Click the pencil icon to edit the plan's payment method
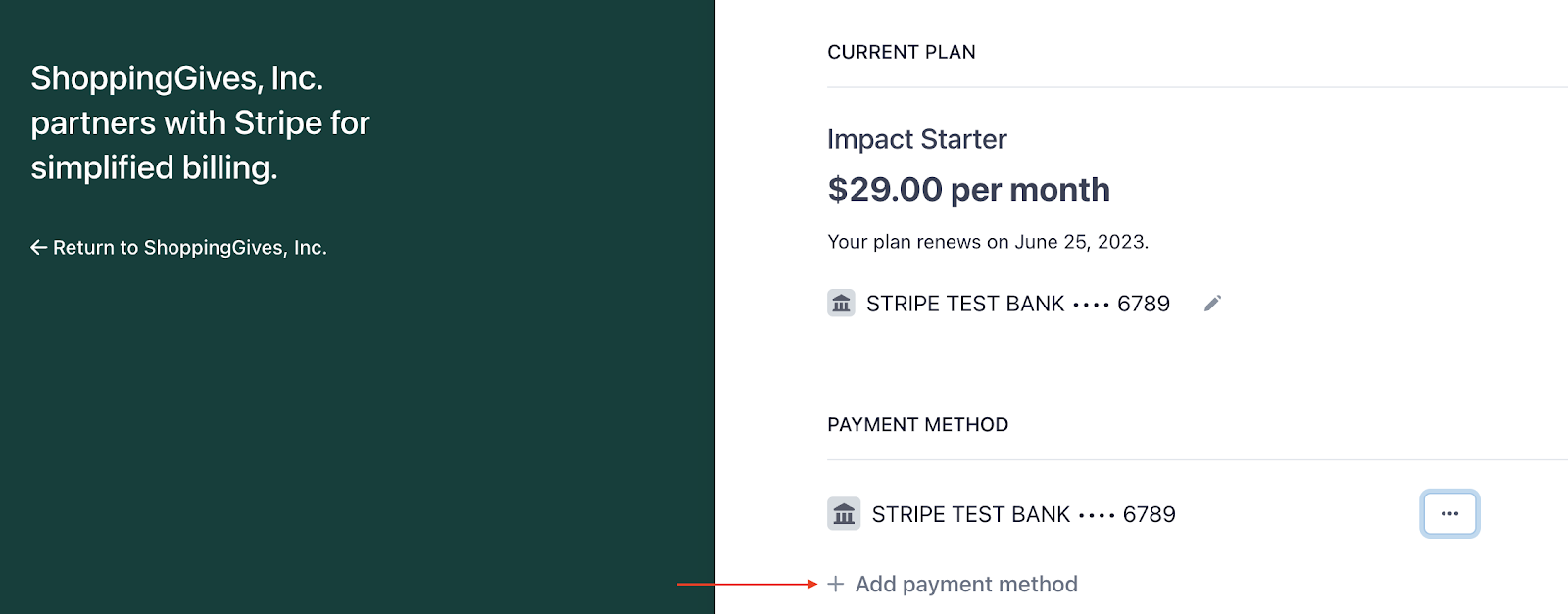 [1212, 304]
